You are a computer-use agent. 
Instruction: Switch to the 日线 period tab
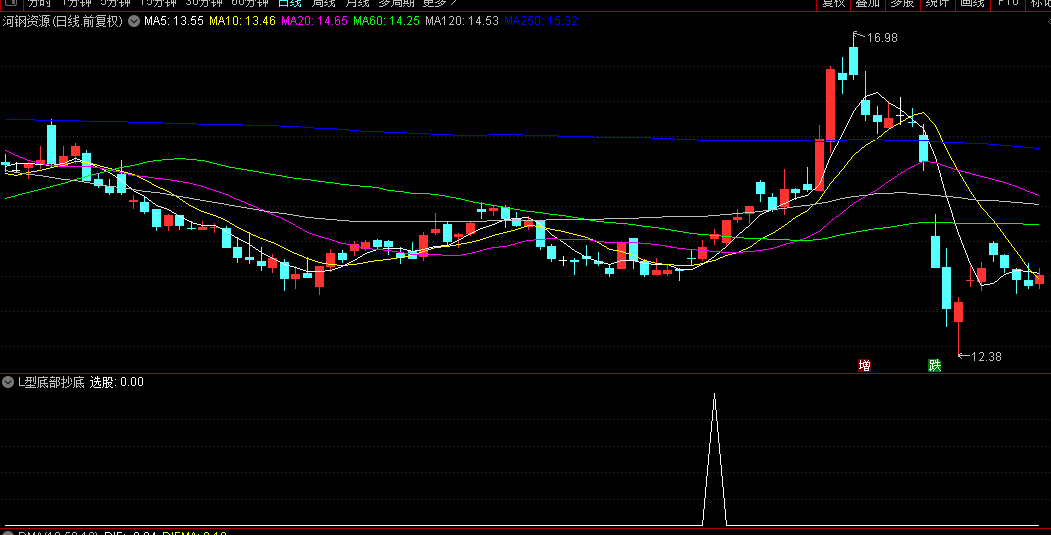pyautogui.click(x=290, y=3)
